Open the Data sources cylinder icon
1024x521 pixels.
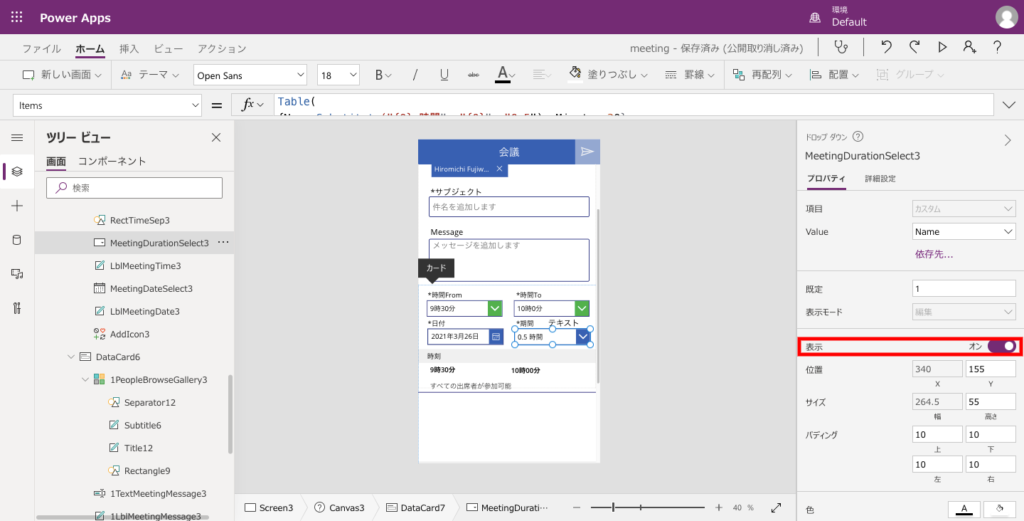tap(17, 240)
